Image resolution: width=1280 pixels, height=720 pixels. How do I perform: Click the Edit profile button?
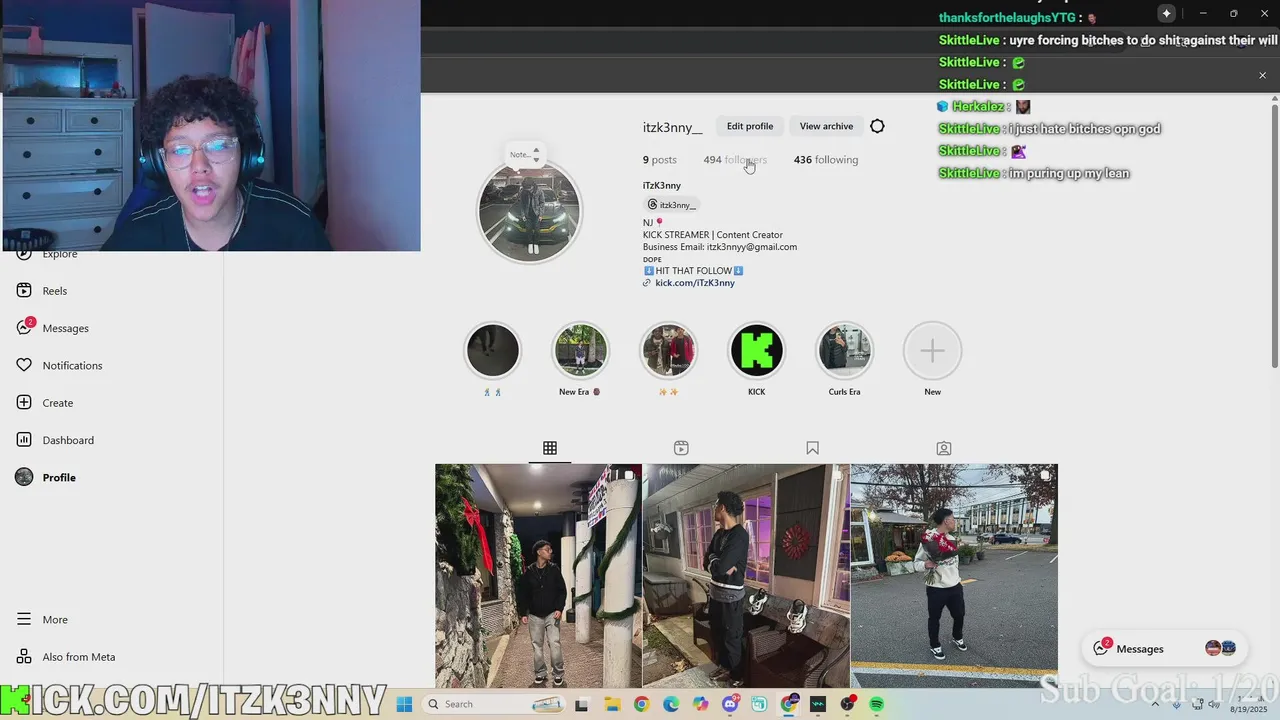coord(750,126)
